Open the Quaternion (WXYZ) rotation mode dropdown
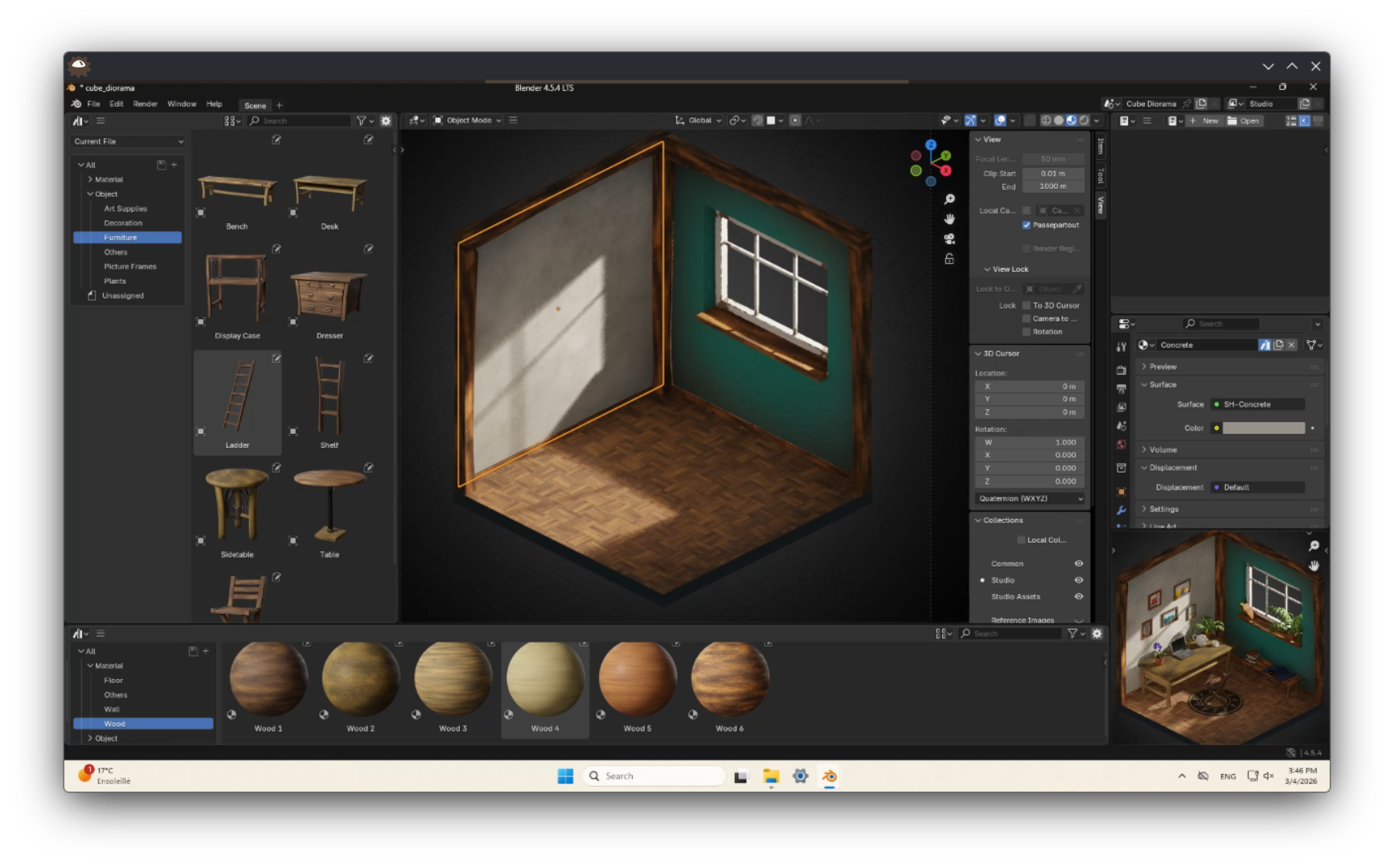This screenshot has height=868, width=1394. tap(1029, 498)
